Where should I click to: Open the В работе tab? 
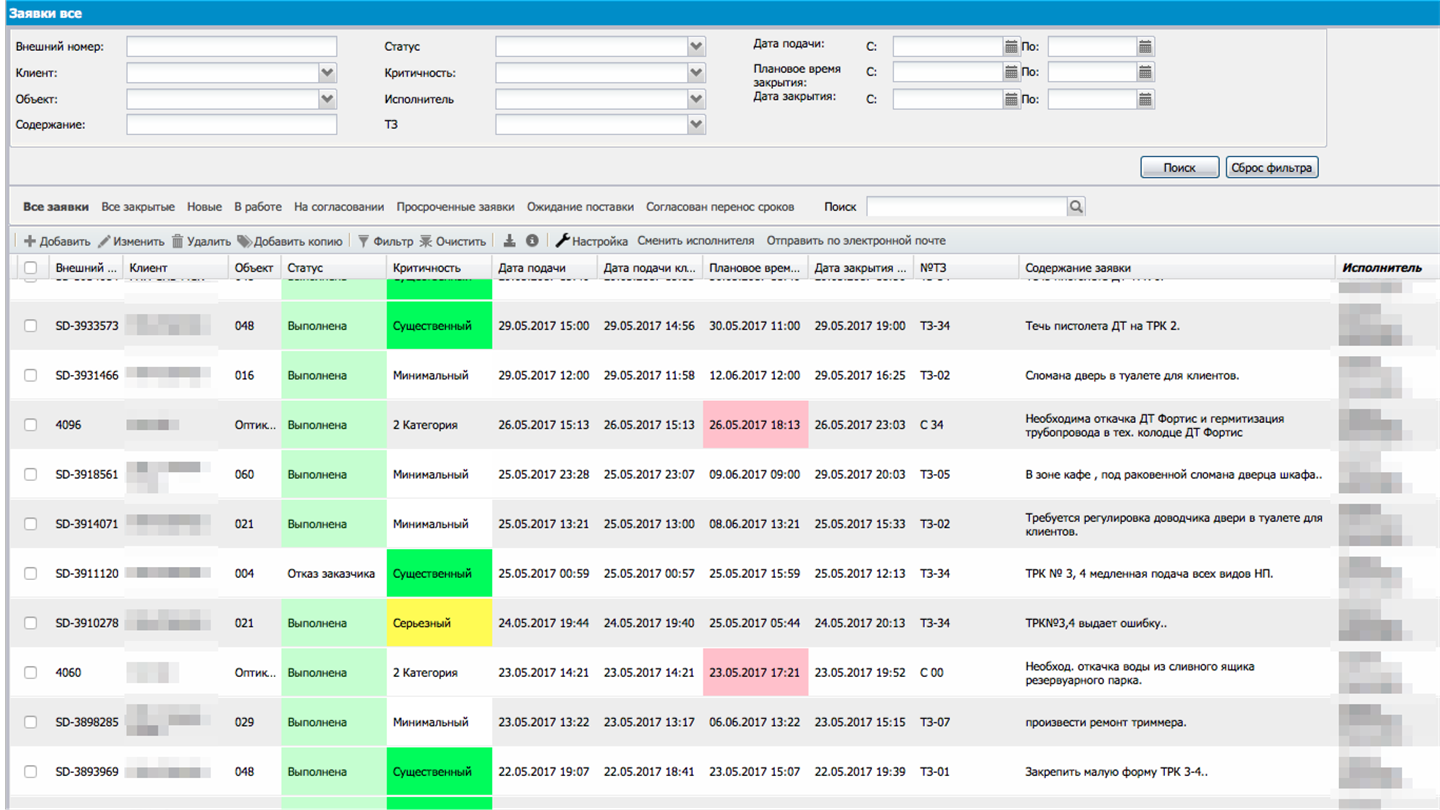pyautogui.click(x=258, y=207)
